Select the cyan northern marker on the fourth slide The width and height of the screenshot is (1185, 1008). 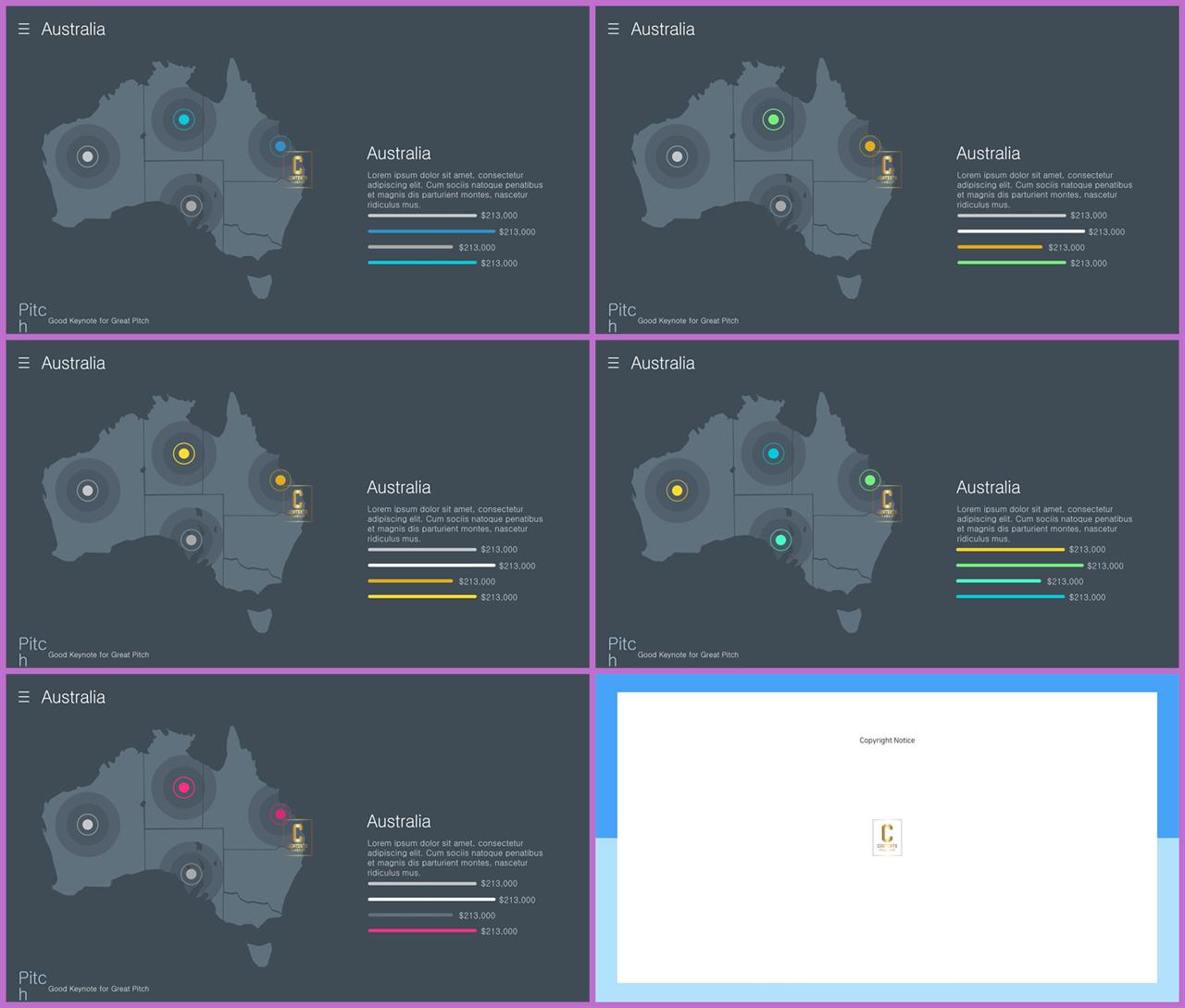[773, 454]
